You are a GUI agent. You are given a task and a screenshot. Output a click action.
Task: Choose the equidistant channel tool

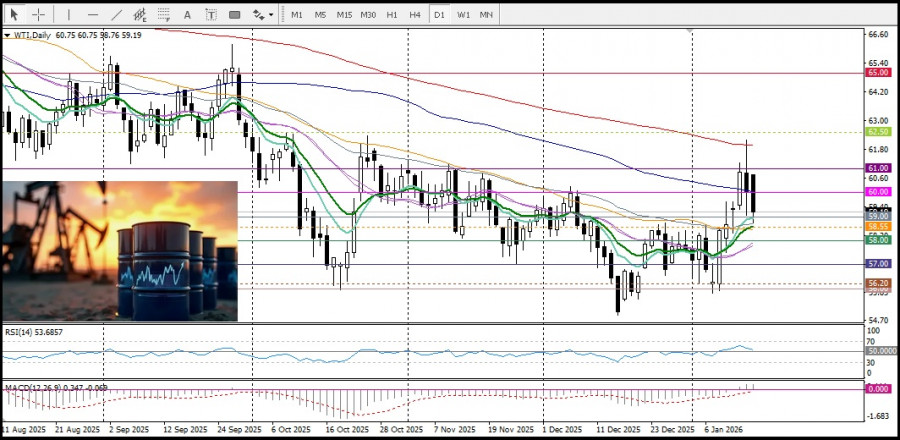[140, 15]
